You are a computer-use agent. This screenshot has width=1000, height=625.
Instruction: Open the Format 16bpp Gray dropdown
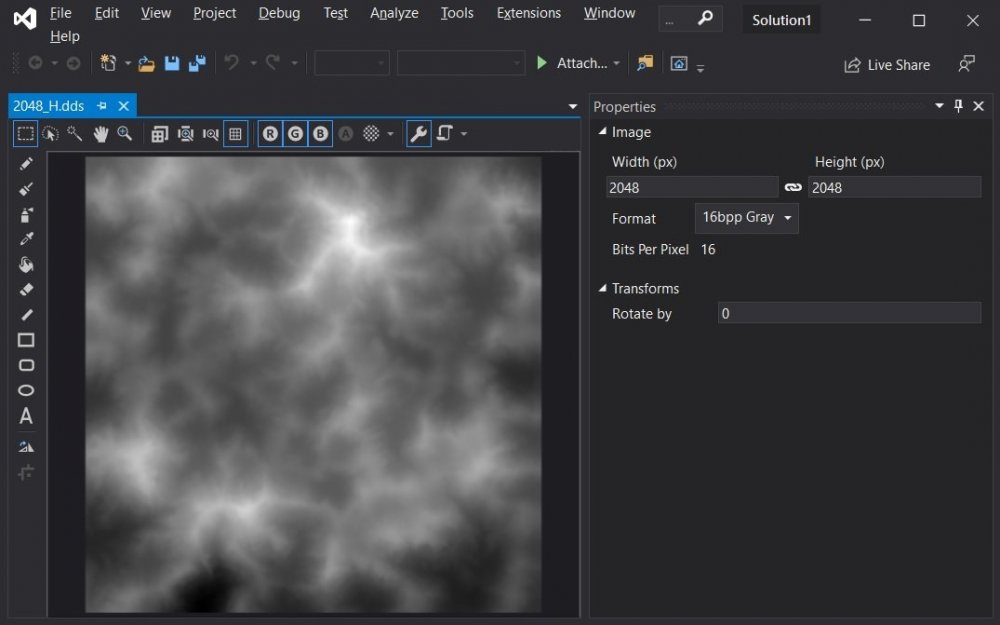click(x=746, y=217)
